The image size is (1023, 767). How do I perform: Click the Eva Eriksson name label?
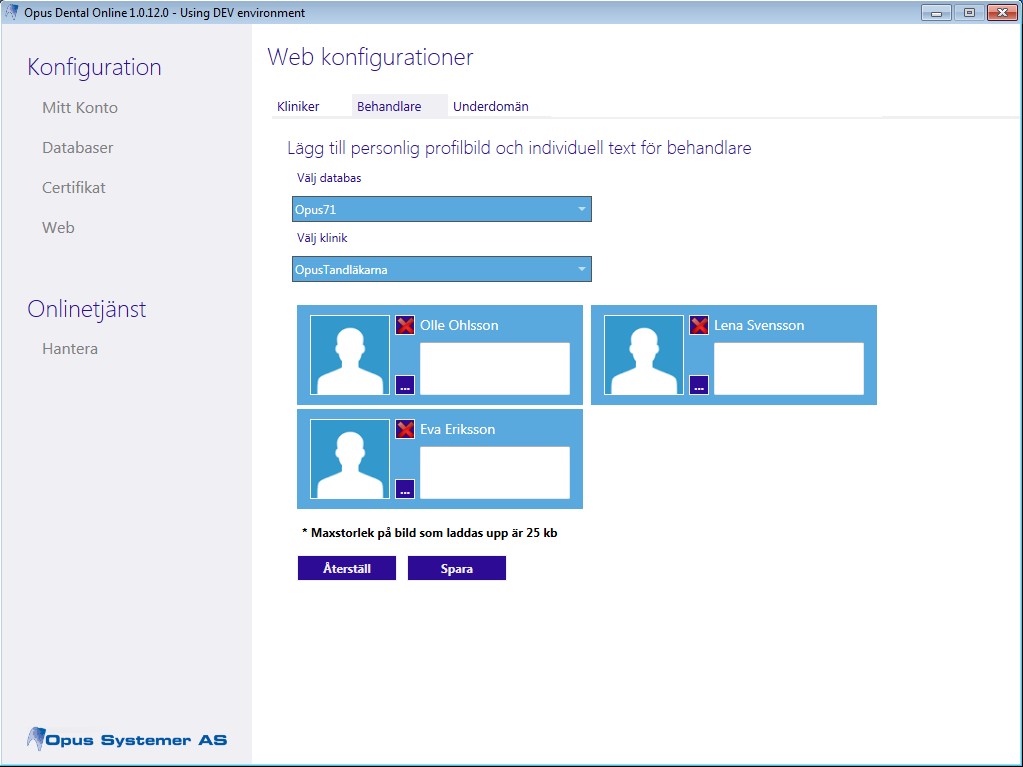[457, 430]
